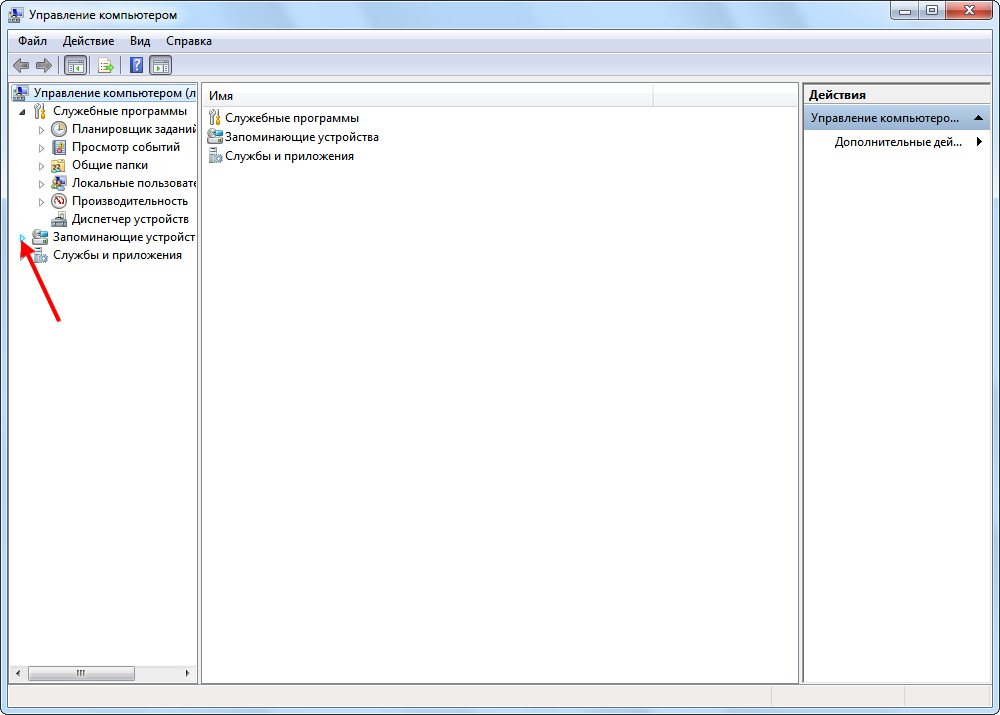Collapse the Служебные программы tree node
This screenshot has height=715, width=1000.
pos(22,112)
